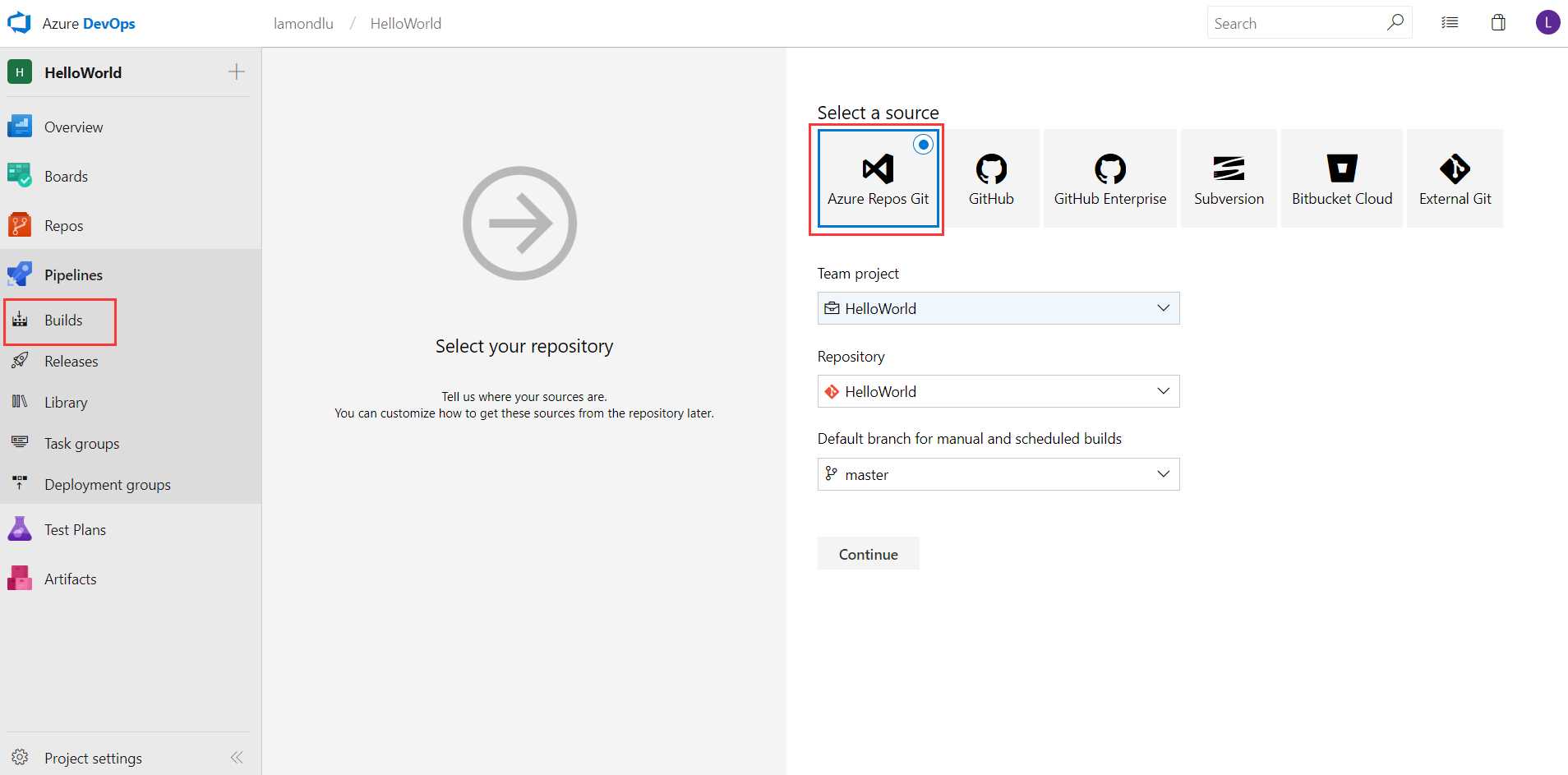
Task: Open the Overview hub icon
Action: coord(20,127)
